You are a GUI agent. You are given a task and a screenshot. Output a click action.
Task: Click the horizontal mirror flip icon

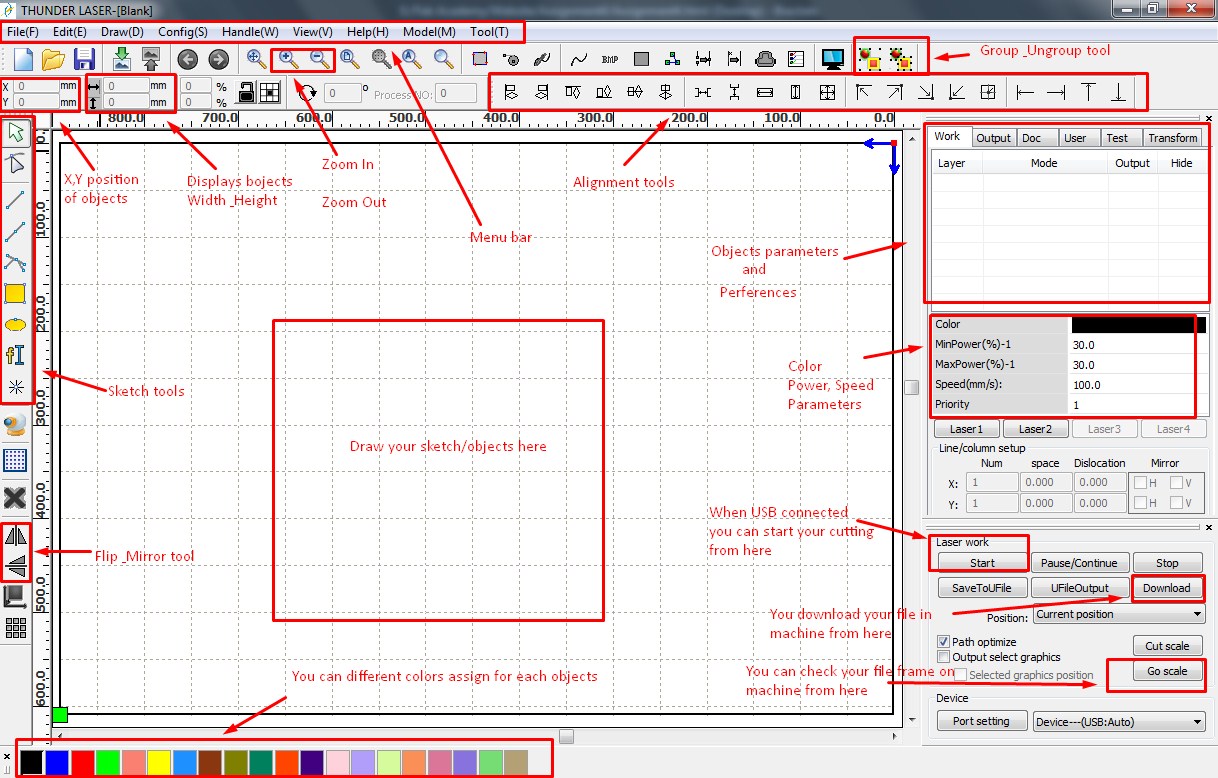[15, 535]
